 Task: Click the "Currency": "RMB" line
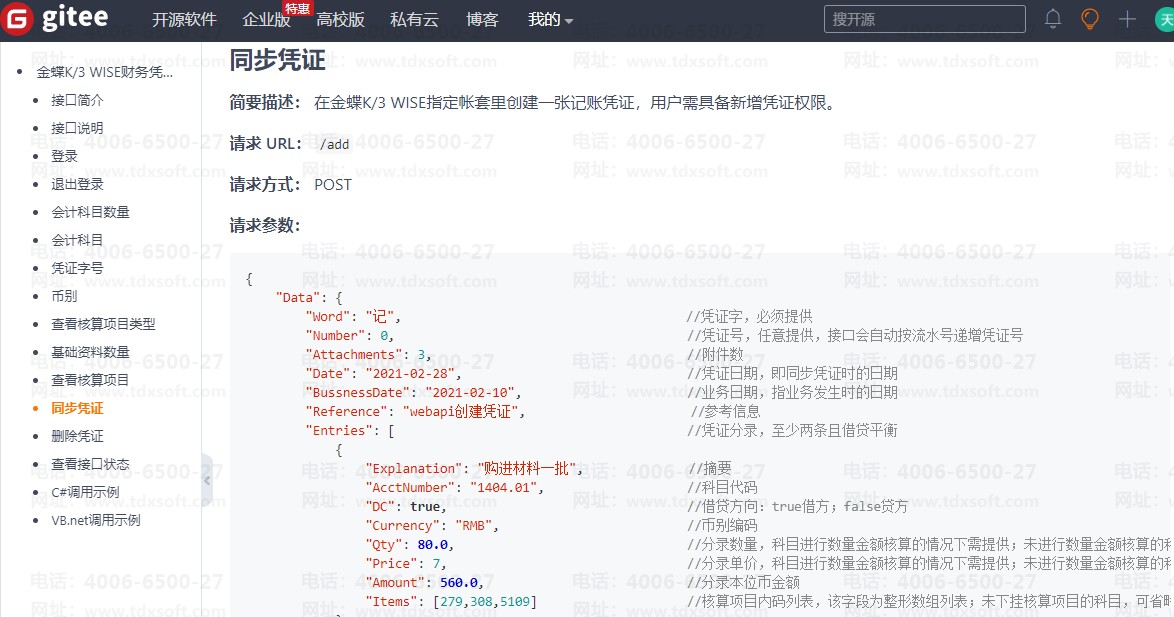click(x=432, y=526)
